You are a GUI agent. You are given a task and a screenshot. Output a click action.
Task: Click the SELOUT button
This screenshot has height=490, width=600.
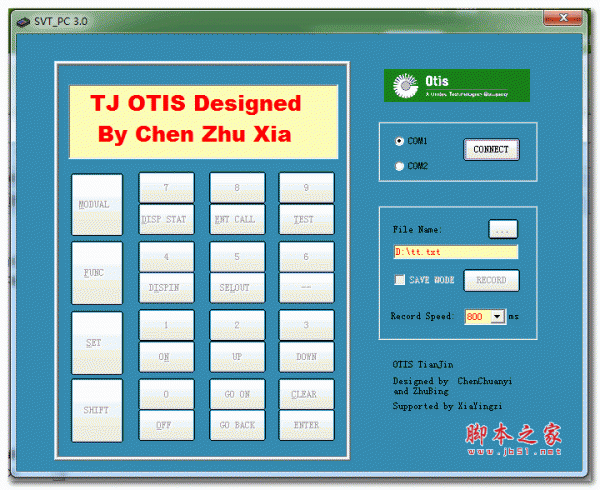[x=237, y=288]
